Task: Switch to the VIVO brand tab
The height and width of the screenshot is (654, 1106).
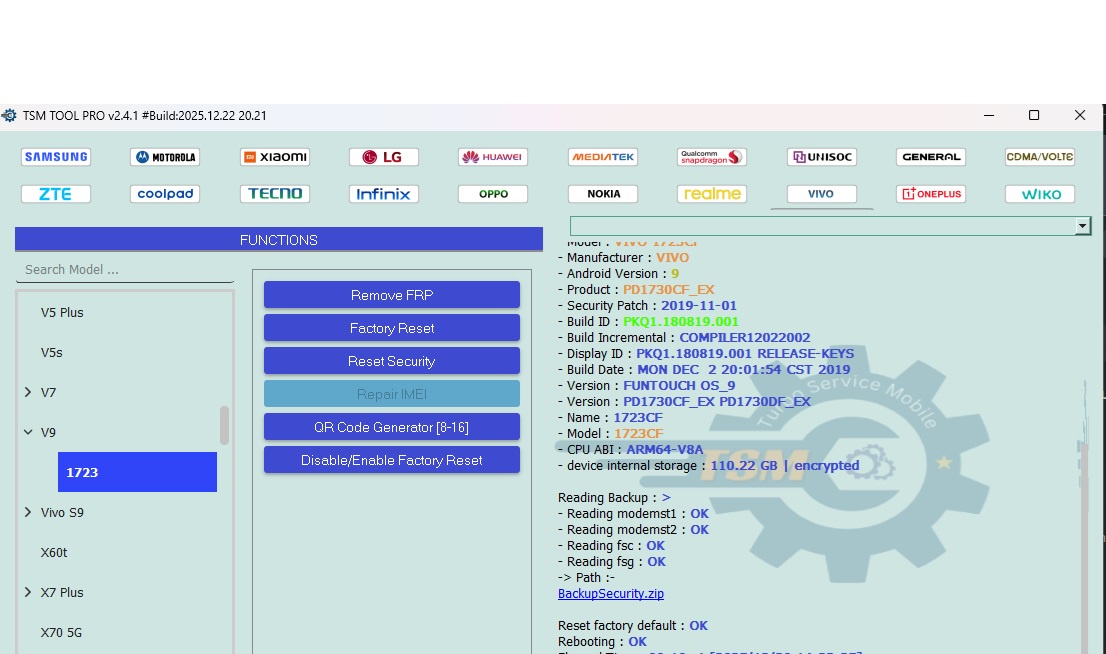Action: click(x=822, y=194)
